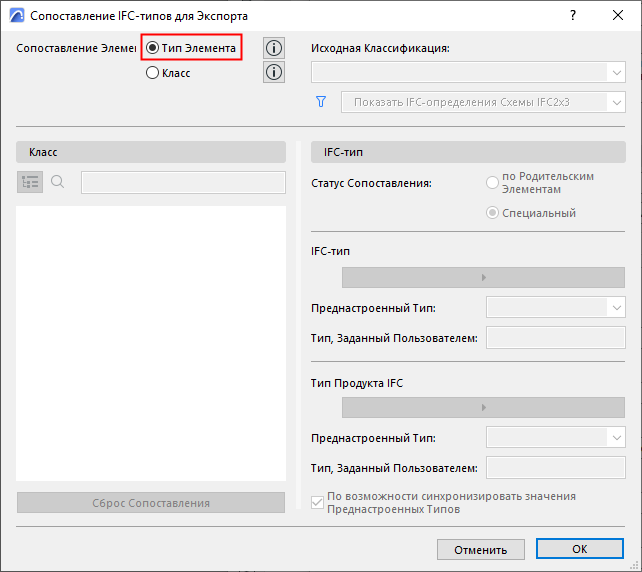
Task: Select the Класс radio button
Action: click(x=153, y=72)
